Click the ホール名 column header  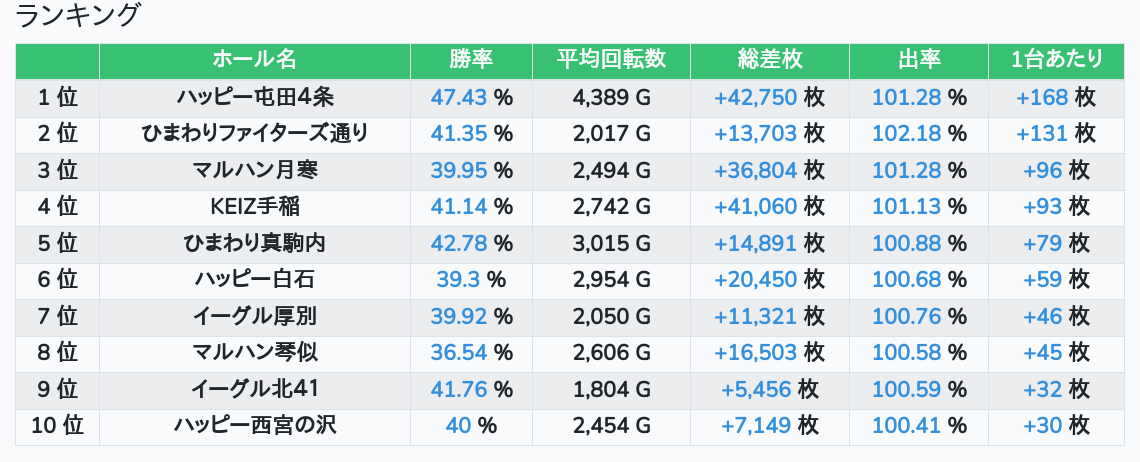(254, 60)
